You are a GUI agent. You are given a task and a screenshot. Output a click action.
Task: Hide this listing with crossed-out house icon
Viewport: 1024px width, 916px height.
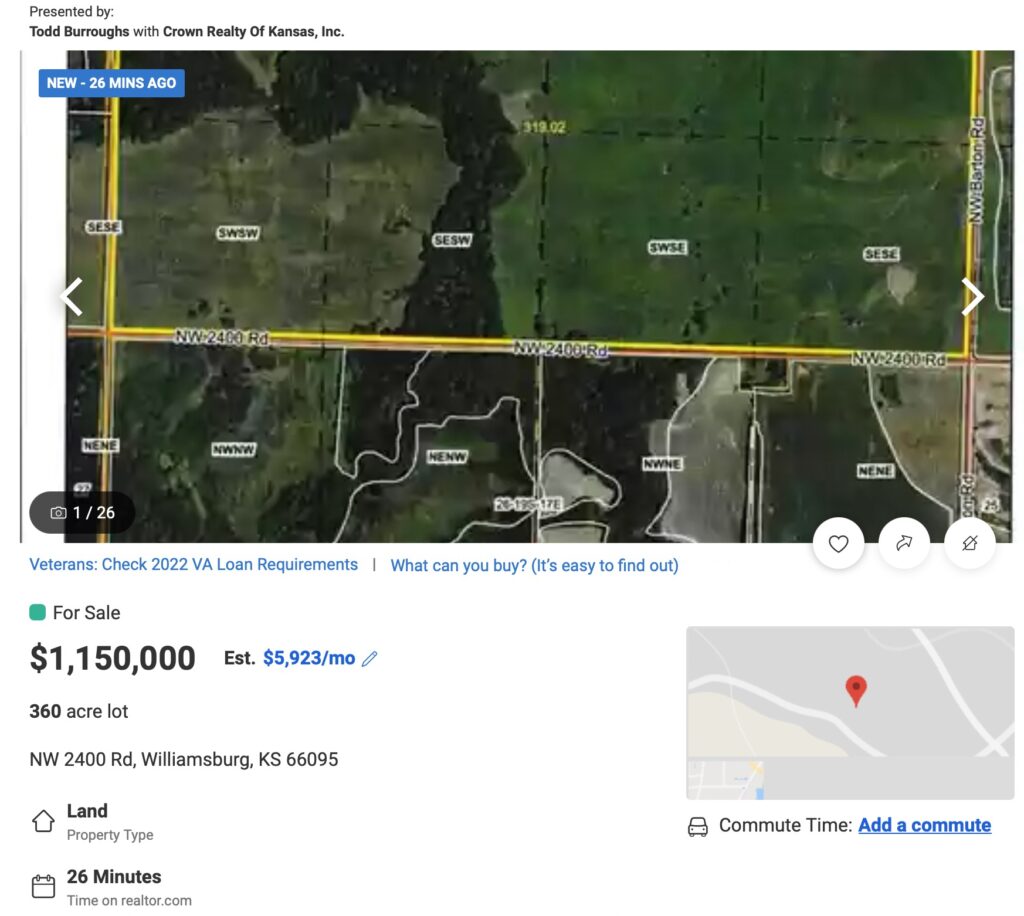click(x=969, y=543)
